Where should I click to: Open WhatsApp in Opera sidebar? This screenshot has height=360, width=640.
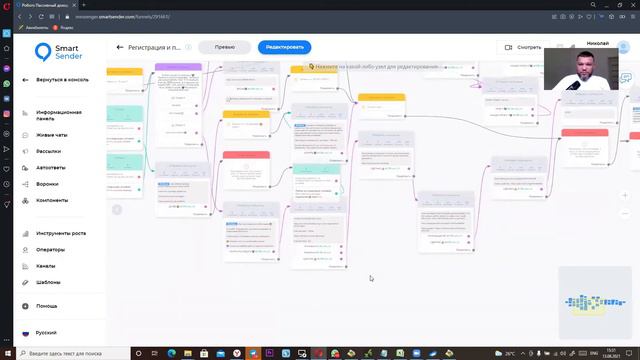(7, 84)
